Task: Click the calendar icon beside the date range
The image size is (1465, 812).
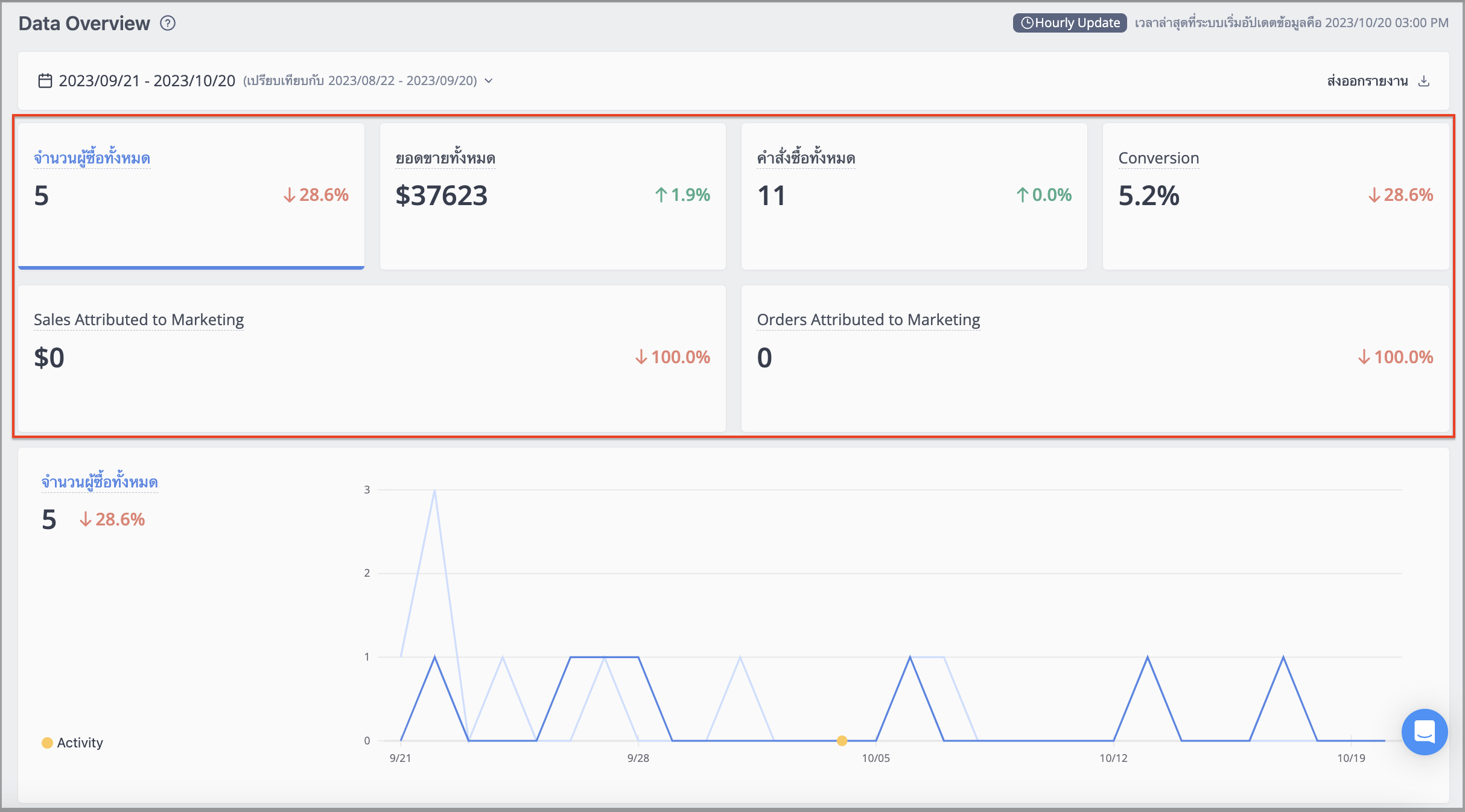Action: point(45,81)
